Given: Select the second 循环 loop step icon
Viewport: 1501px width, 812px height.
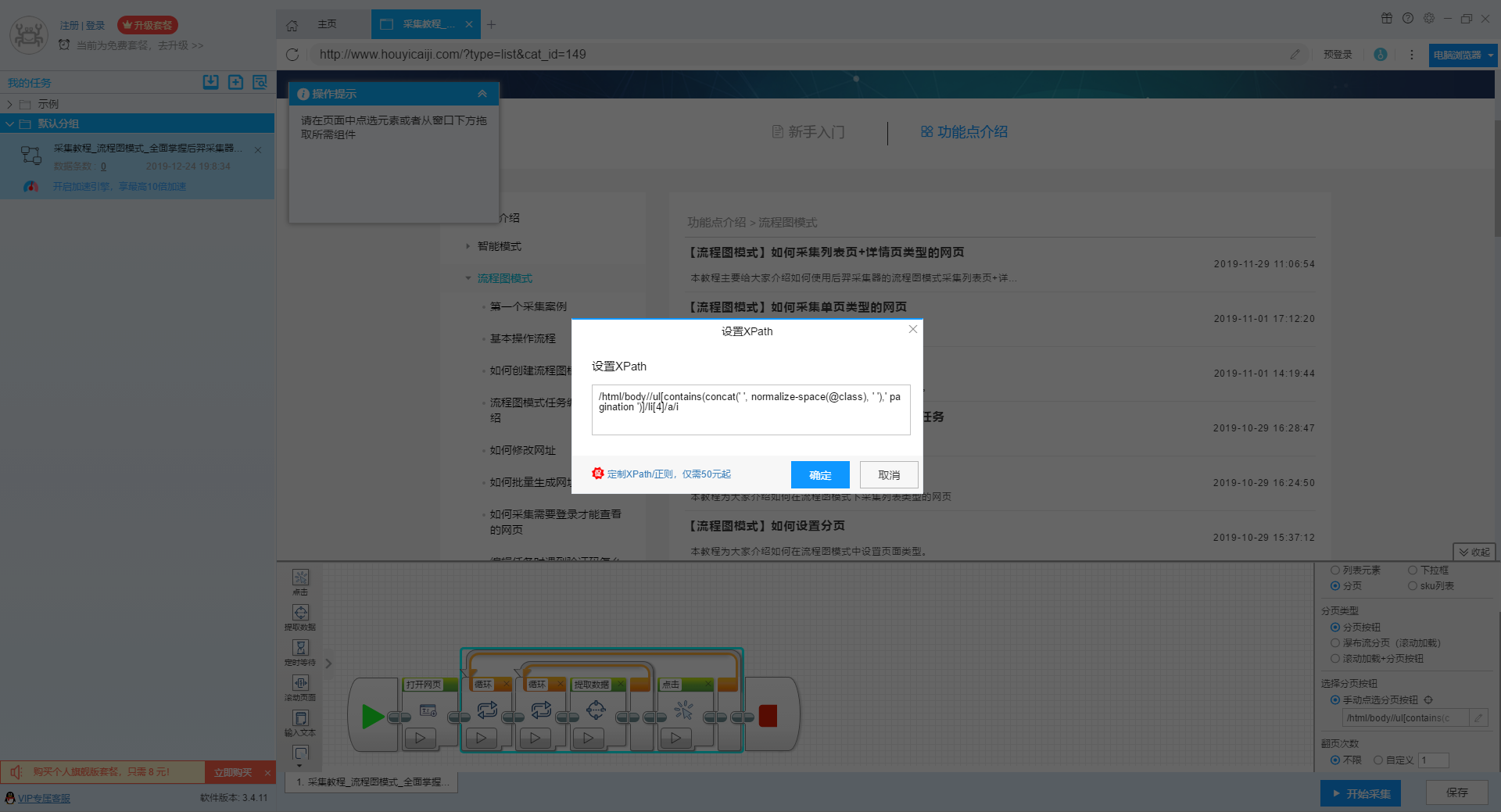Looking at the screenshot, I should point(541,710).
